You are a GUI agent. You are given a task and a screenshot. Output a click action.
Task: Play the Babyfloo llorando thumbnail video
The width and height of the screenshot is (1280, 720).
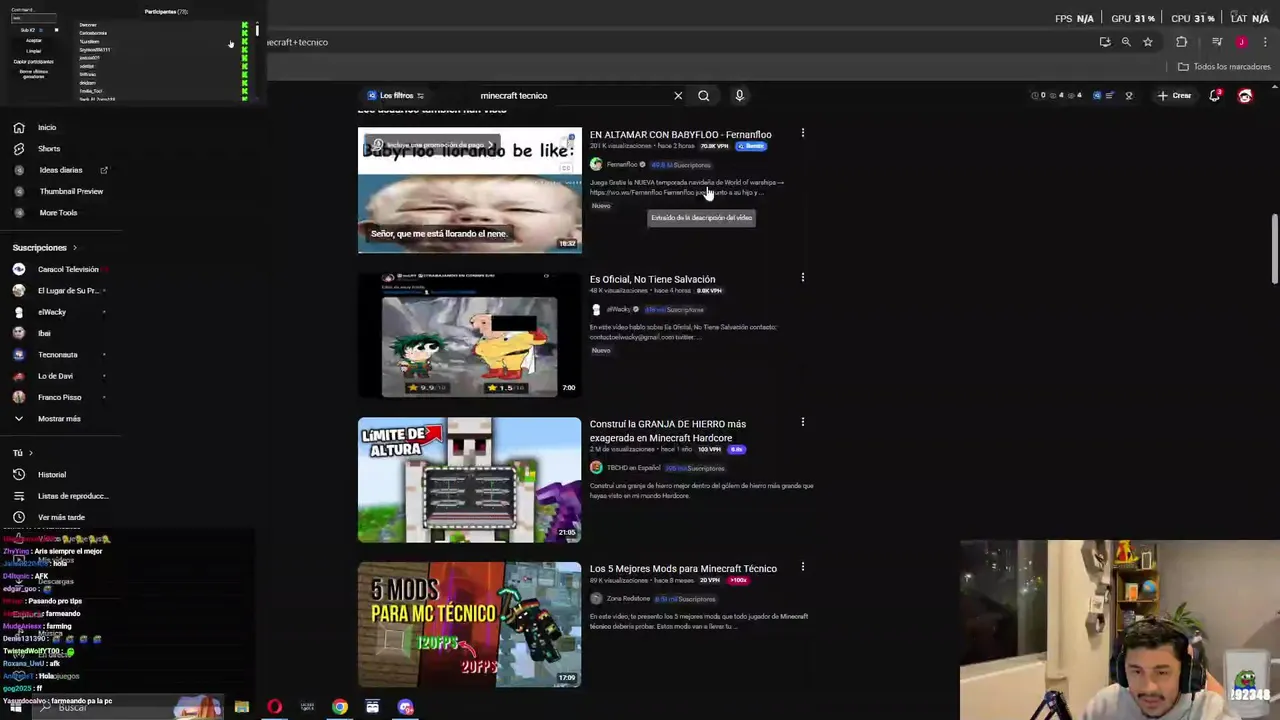coord(469,190)
